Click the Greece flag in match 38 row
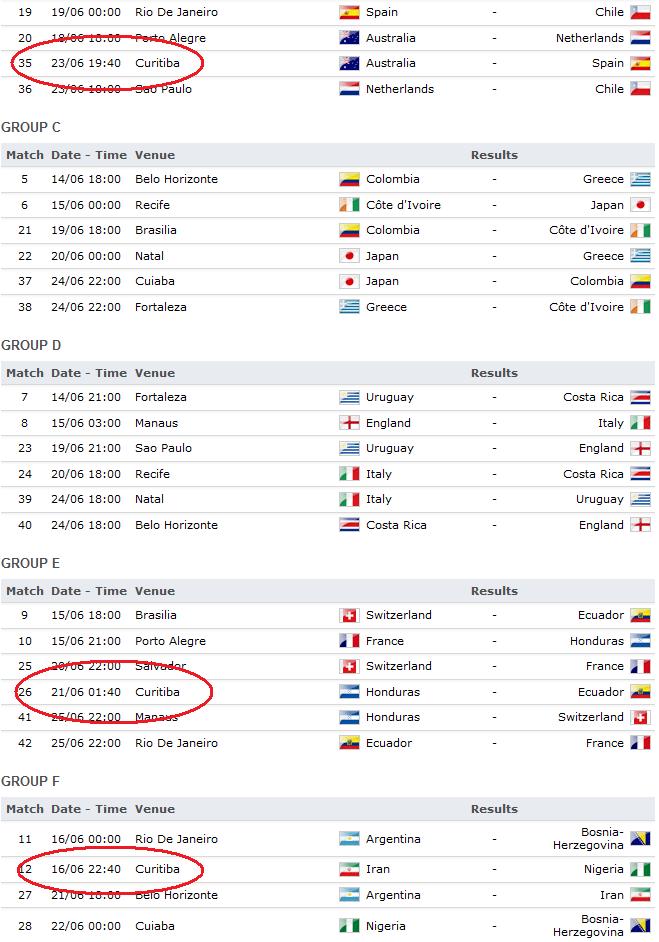Image resolution: width=659 pixels, height=942 pixels. pyautogui.click(x=349, y=307)
